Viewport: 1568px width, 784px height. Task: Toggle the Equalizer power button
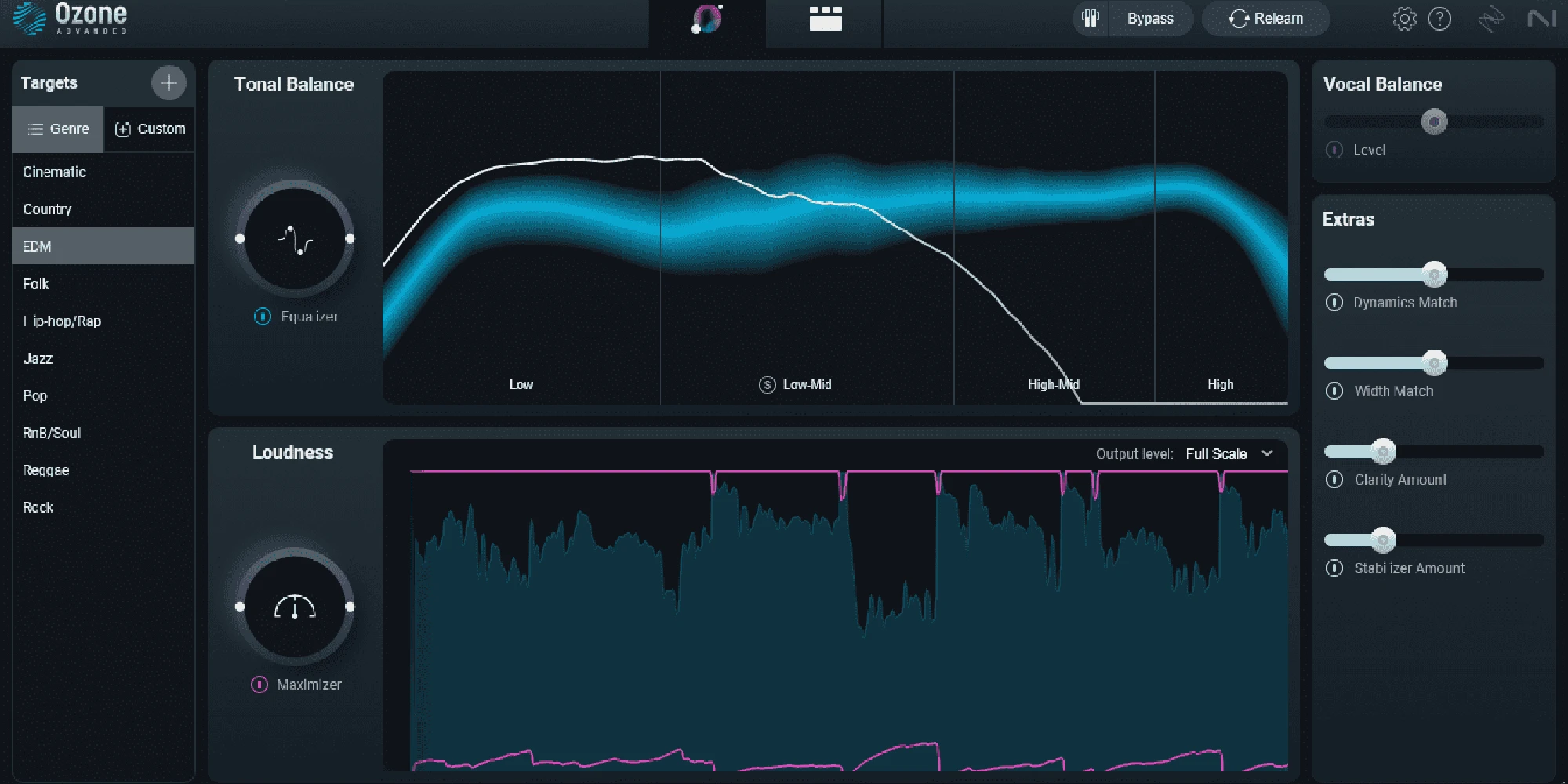pos(262,317)
